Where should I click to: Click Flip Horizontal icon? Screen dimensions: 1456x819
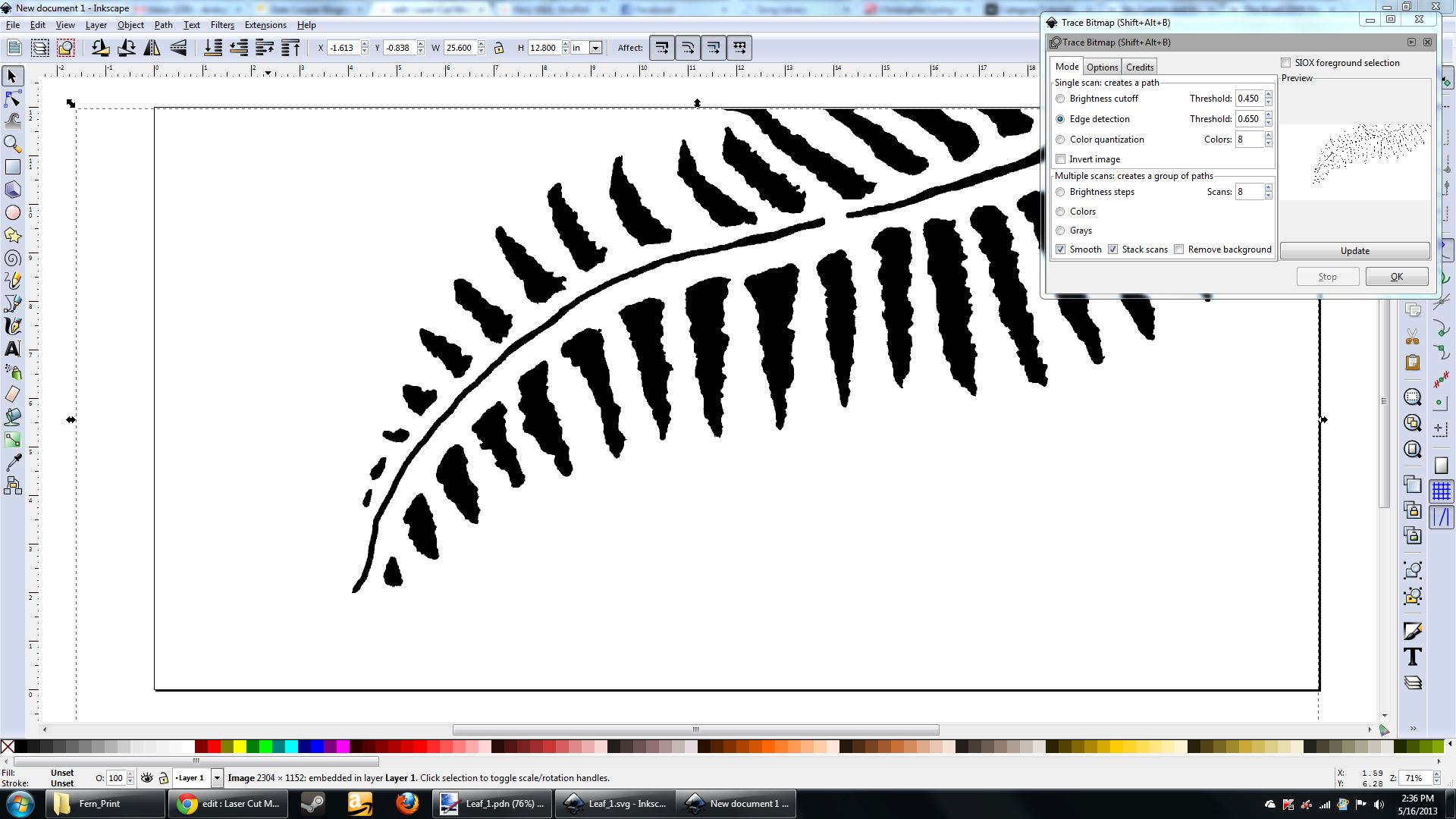pyautogui.click(x=152, y=48)
